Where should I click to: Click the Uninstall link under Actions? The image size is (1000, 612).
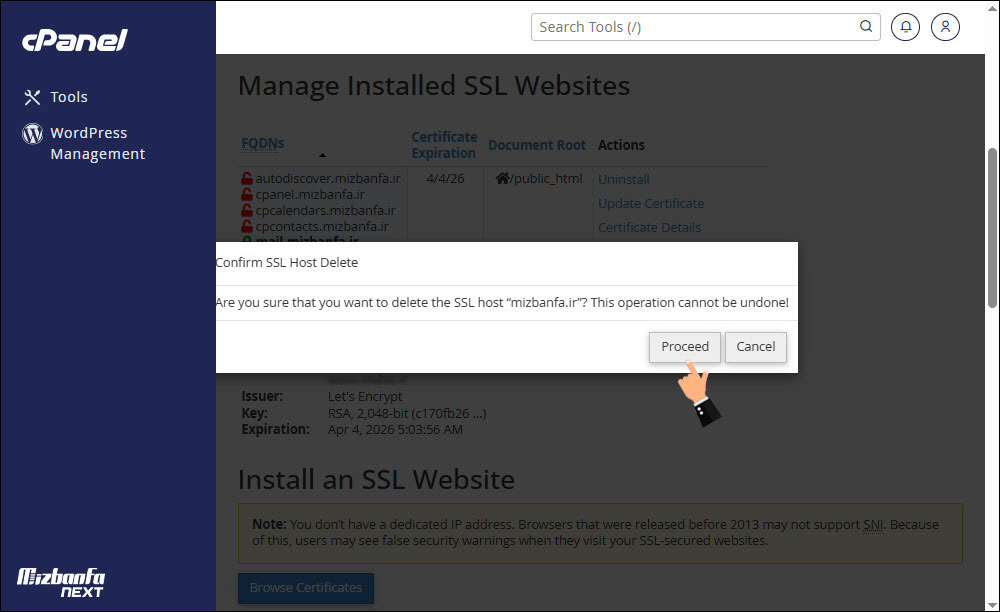[623, 179]
